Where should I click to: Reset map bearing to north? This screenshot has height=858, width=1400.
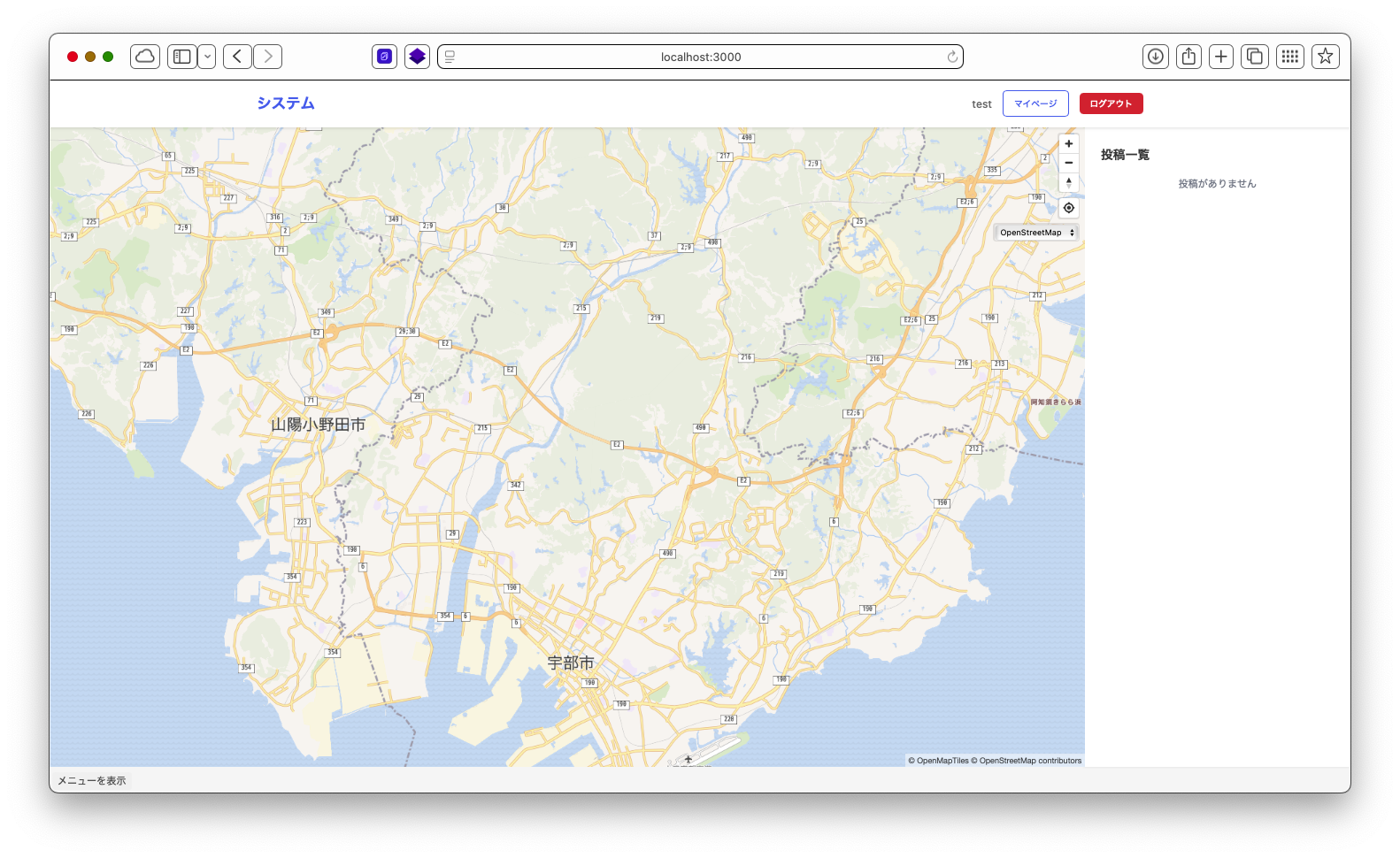point(1069,182)
